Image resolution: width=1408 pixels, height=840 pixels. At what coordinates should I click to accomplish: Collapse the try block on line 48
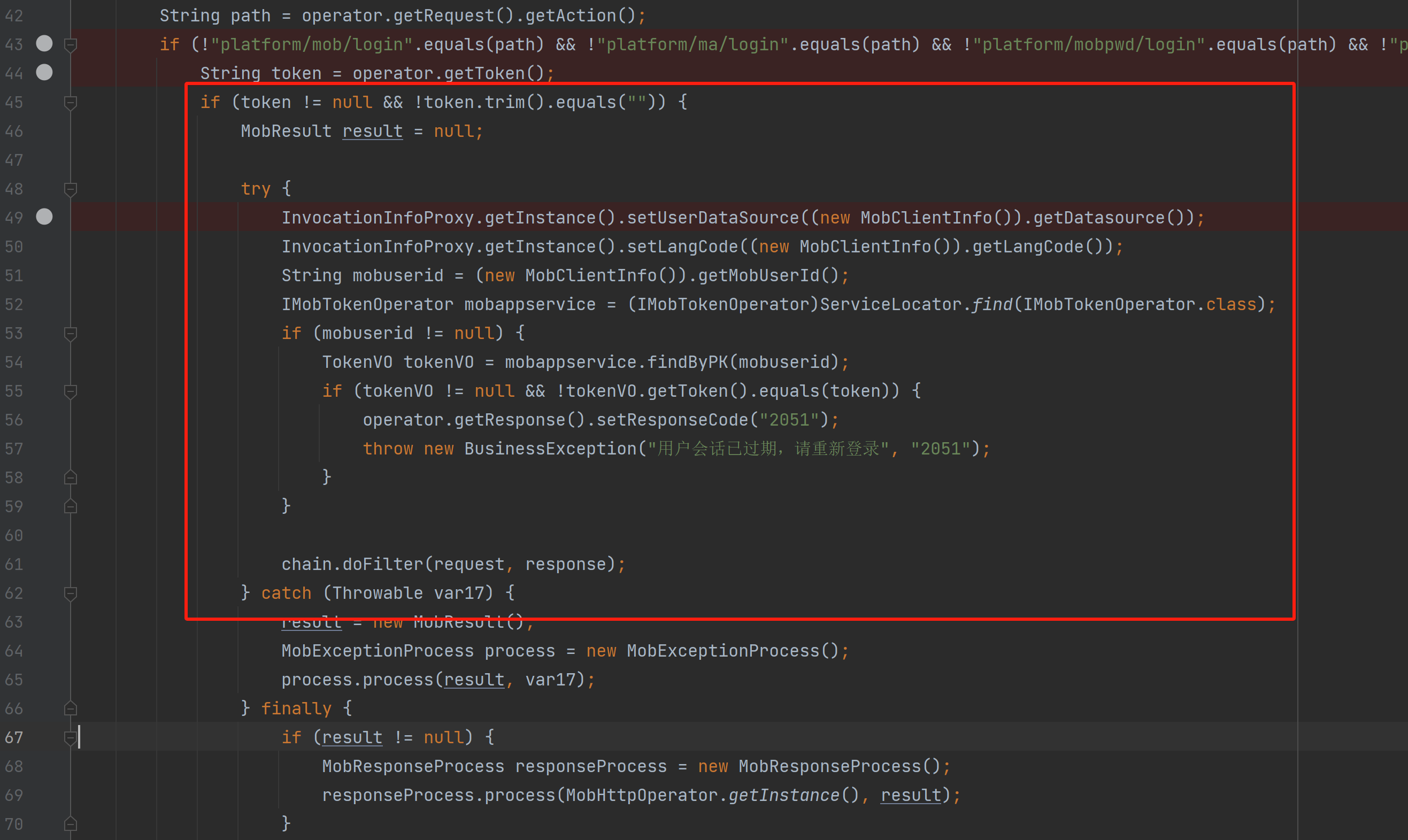[71, 189]
